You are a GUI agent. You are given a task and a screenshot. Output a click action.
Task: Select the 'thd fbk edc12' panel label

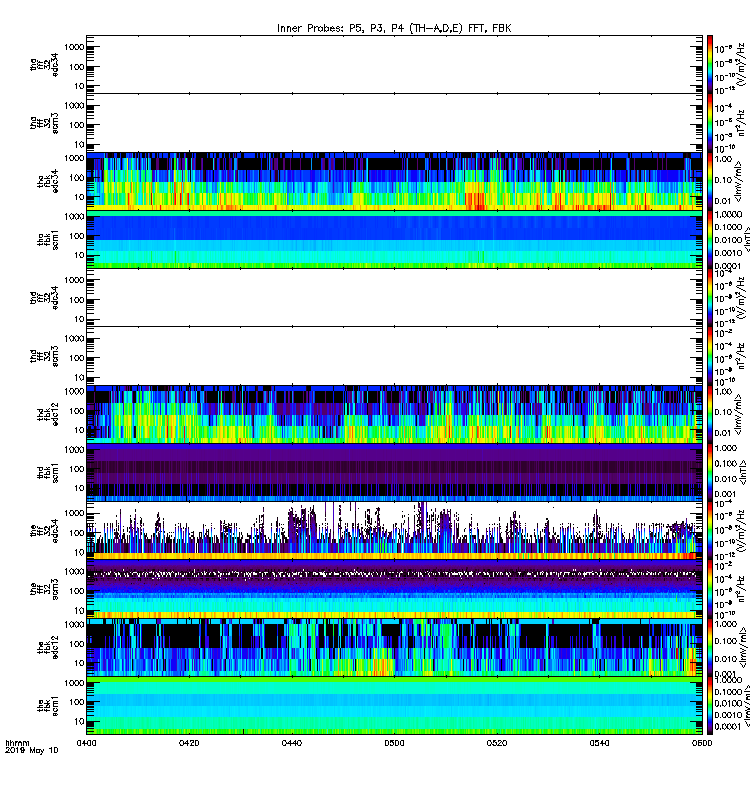47,414
